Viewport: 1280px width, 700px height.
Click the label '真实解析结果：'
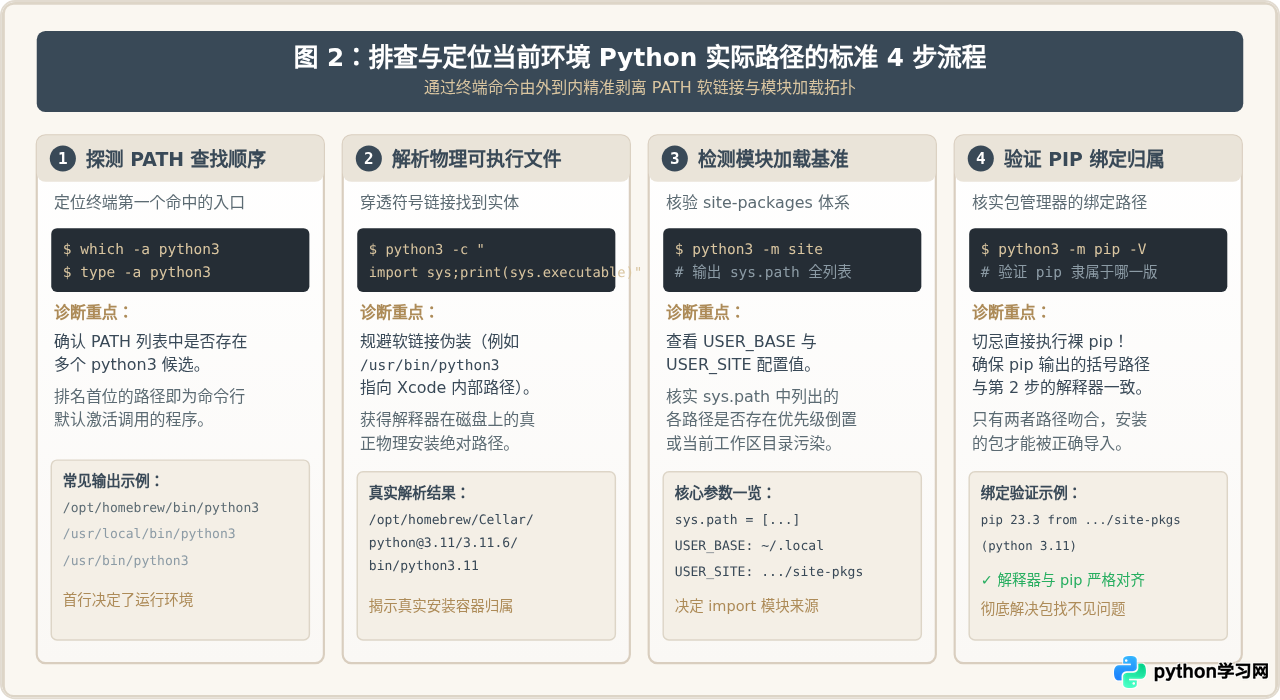click(419, 493)
